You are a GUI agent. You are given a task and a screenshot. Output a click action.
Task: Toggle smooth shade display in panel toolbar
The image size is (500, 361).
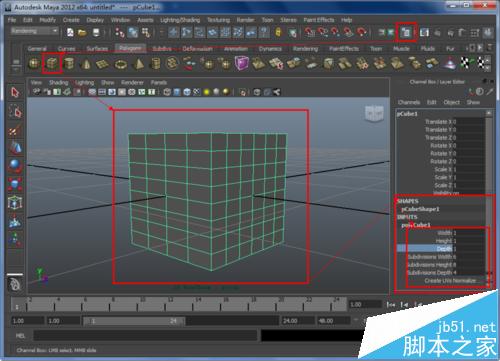click(x=177, y=92)
